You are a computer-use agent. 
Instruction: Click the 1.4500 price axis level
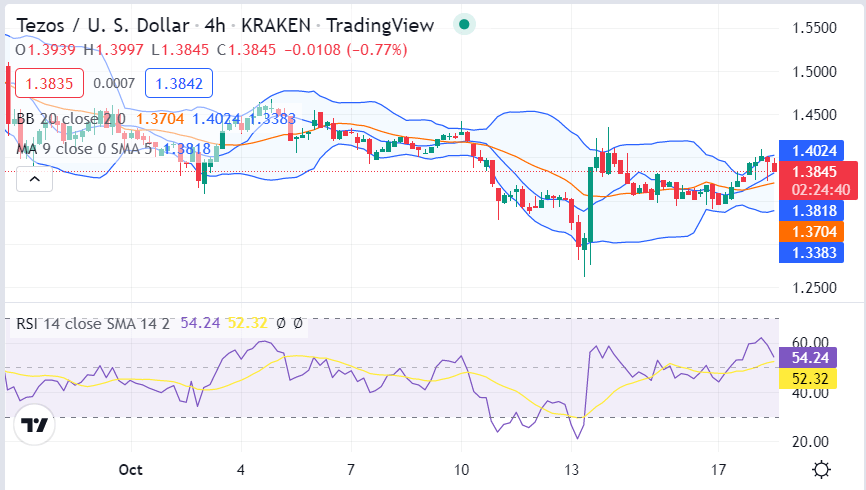815,115
